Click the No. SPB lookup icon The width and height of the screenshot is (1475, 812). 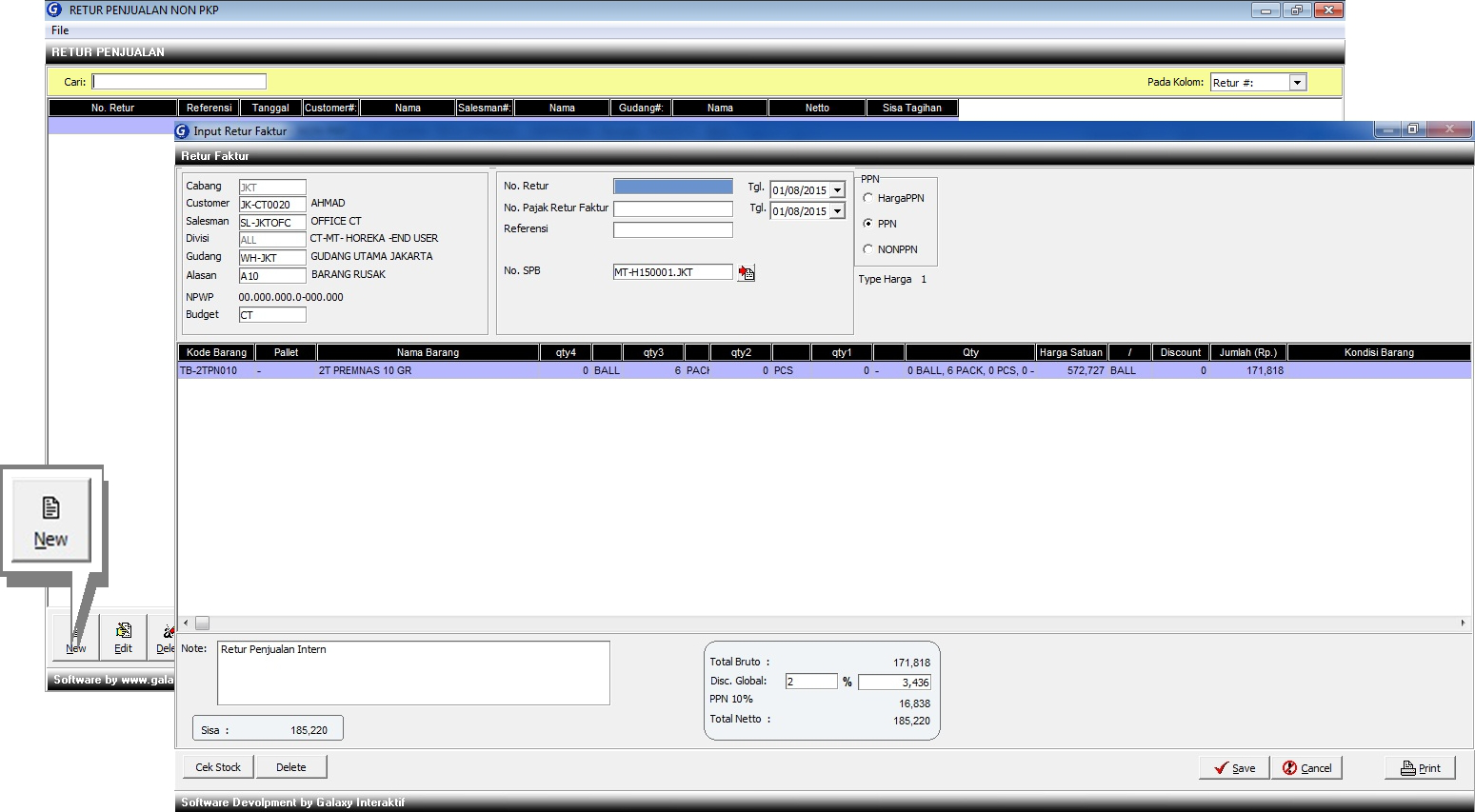click(x=747, y=273)
